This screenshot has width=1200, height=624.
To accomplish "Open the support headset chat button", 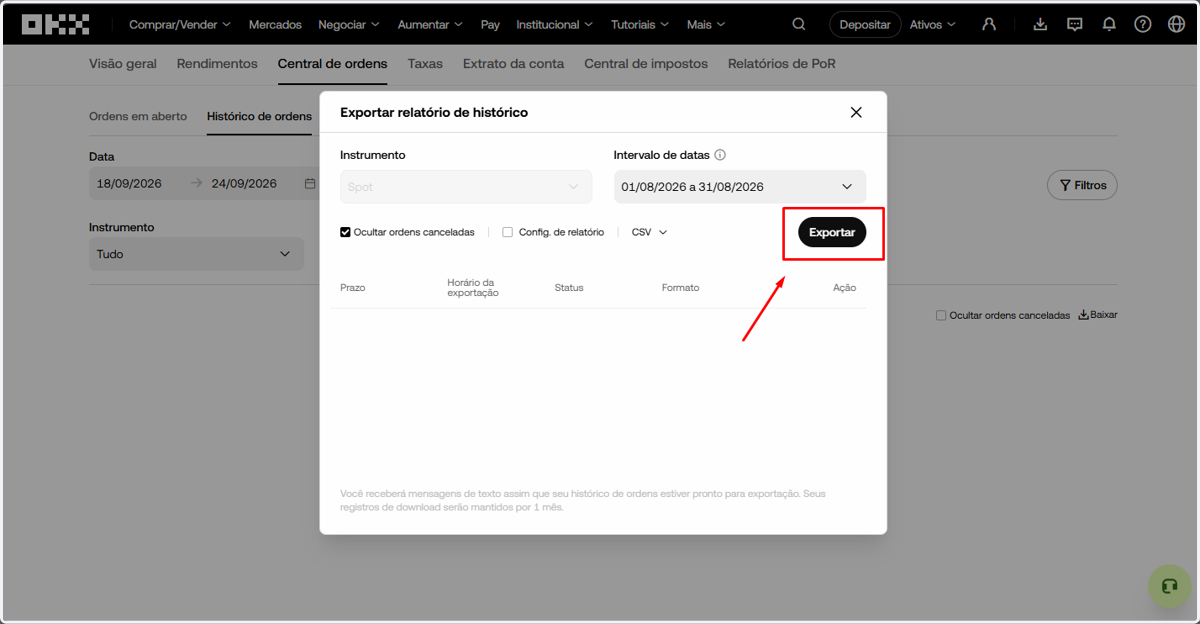I will coord(1169,586).
